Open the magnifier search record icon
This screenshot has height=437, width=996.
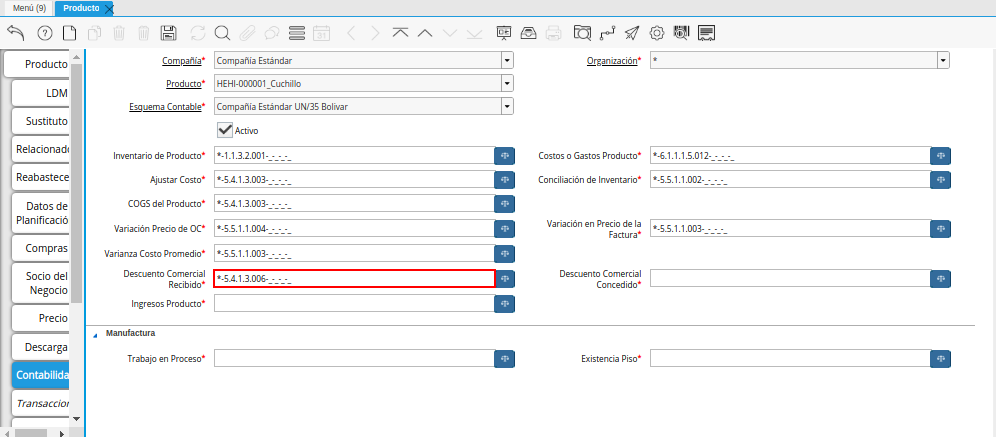(x=222, y=33)
